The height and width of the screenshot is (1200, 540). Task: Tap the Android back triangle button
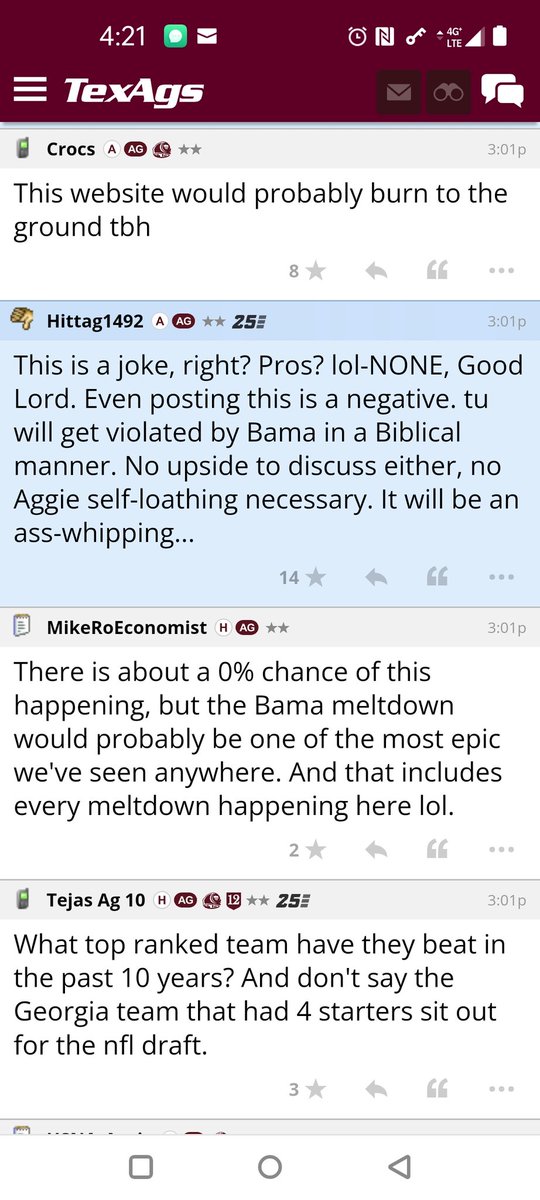399,1166
